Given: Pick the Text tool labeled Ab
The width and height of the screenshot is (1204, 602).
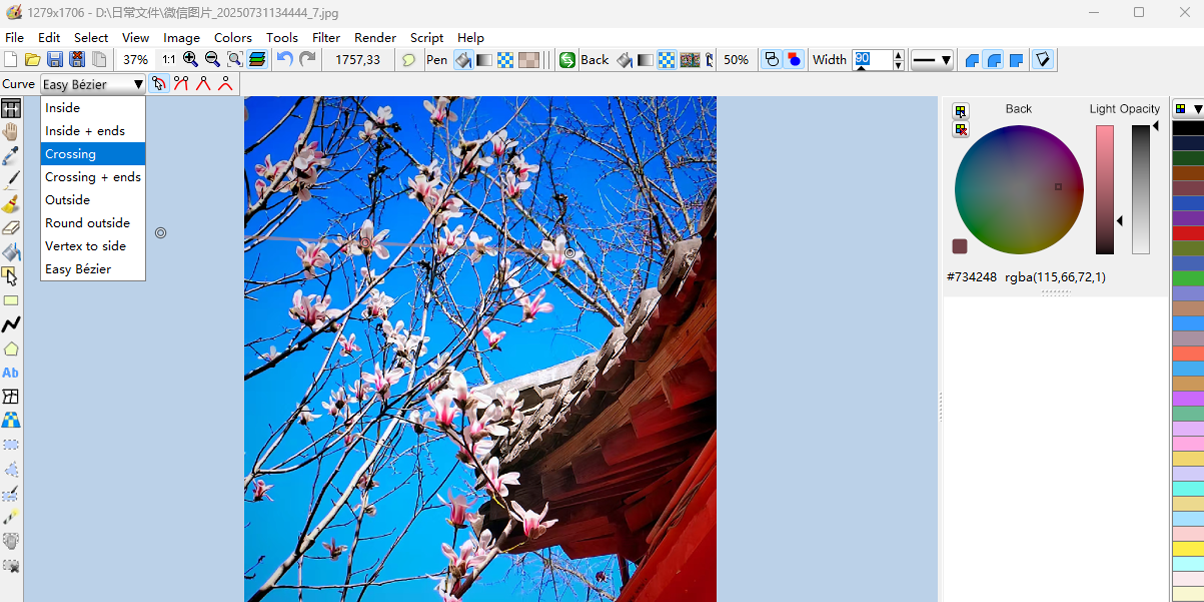Looking at the screenshot, I should tap(11, 373).
